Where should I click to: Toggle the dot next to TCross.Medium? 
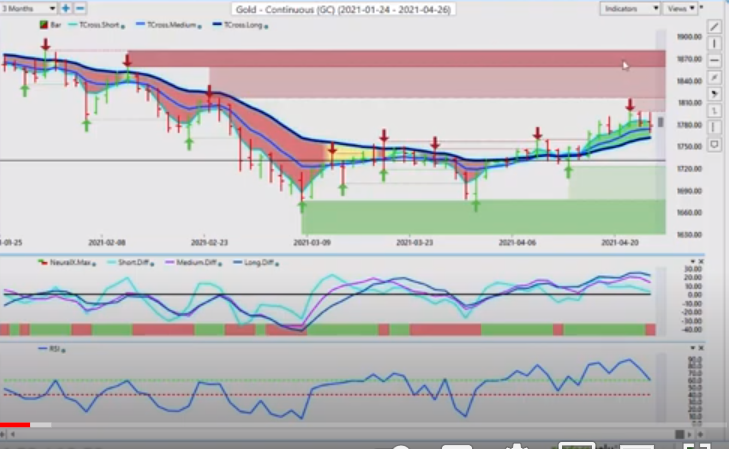click(199, 27)
